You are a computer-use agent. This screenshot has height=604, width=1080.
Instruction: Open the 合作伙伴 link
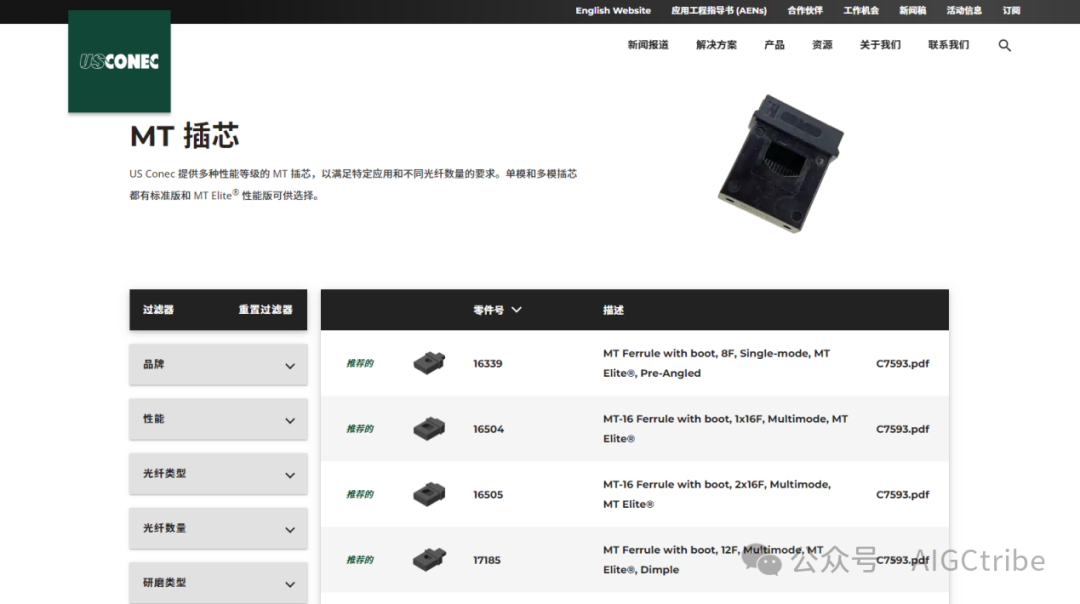(x=805, y=10)
